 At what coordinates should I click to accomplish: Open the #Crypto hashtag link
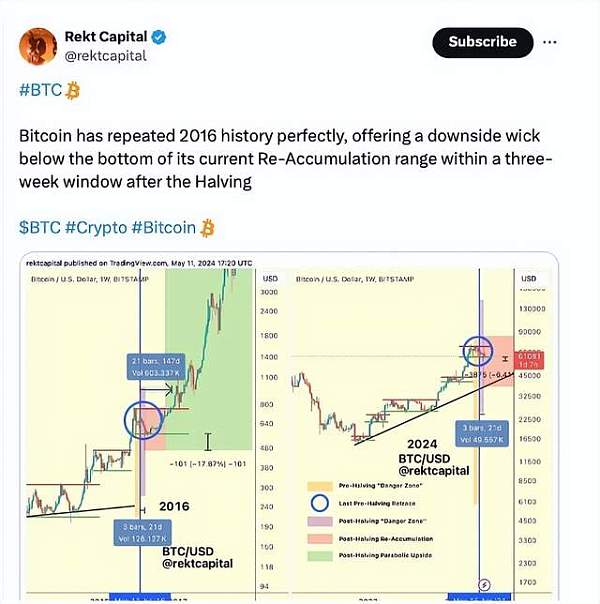point(97,227)
